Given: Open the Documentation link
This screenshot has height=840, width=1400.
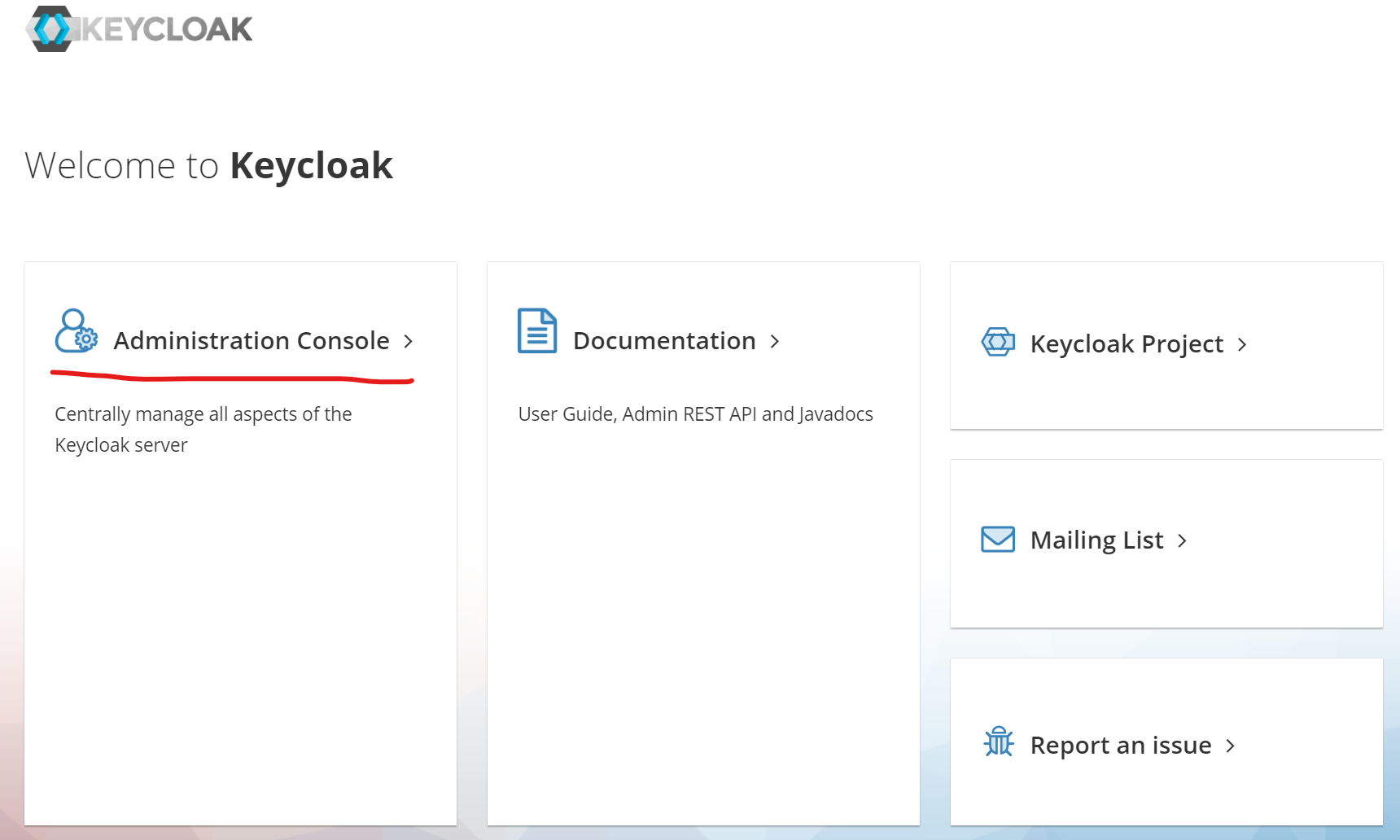Looking at the screenshot, I should pyautogui.click(x=663, y=341).
